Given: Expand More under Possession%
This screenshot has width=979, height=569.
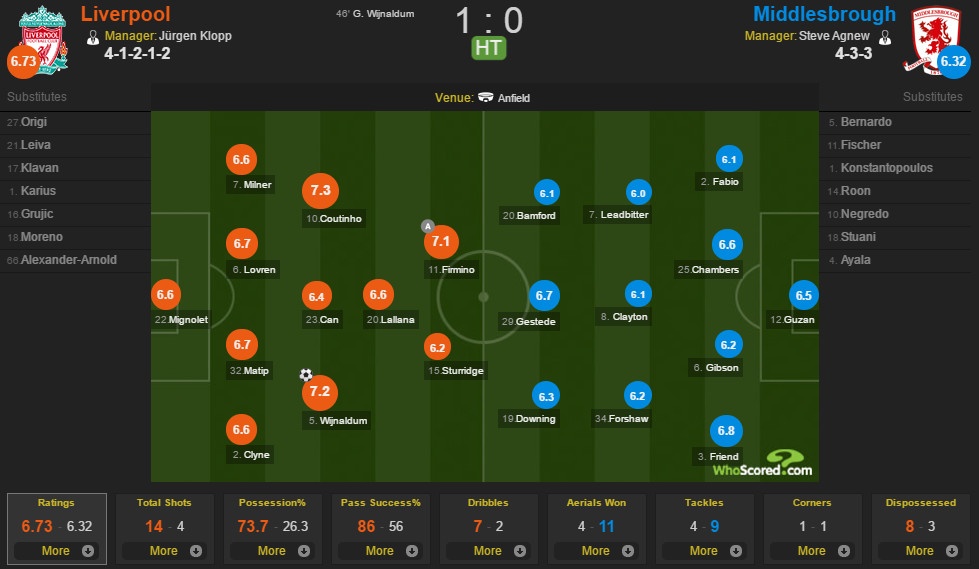Looking at the screenshot, I should pyautogui.click(x=272, y=551).
